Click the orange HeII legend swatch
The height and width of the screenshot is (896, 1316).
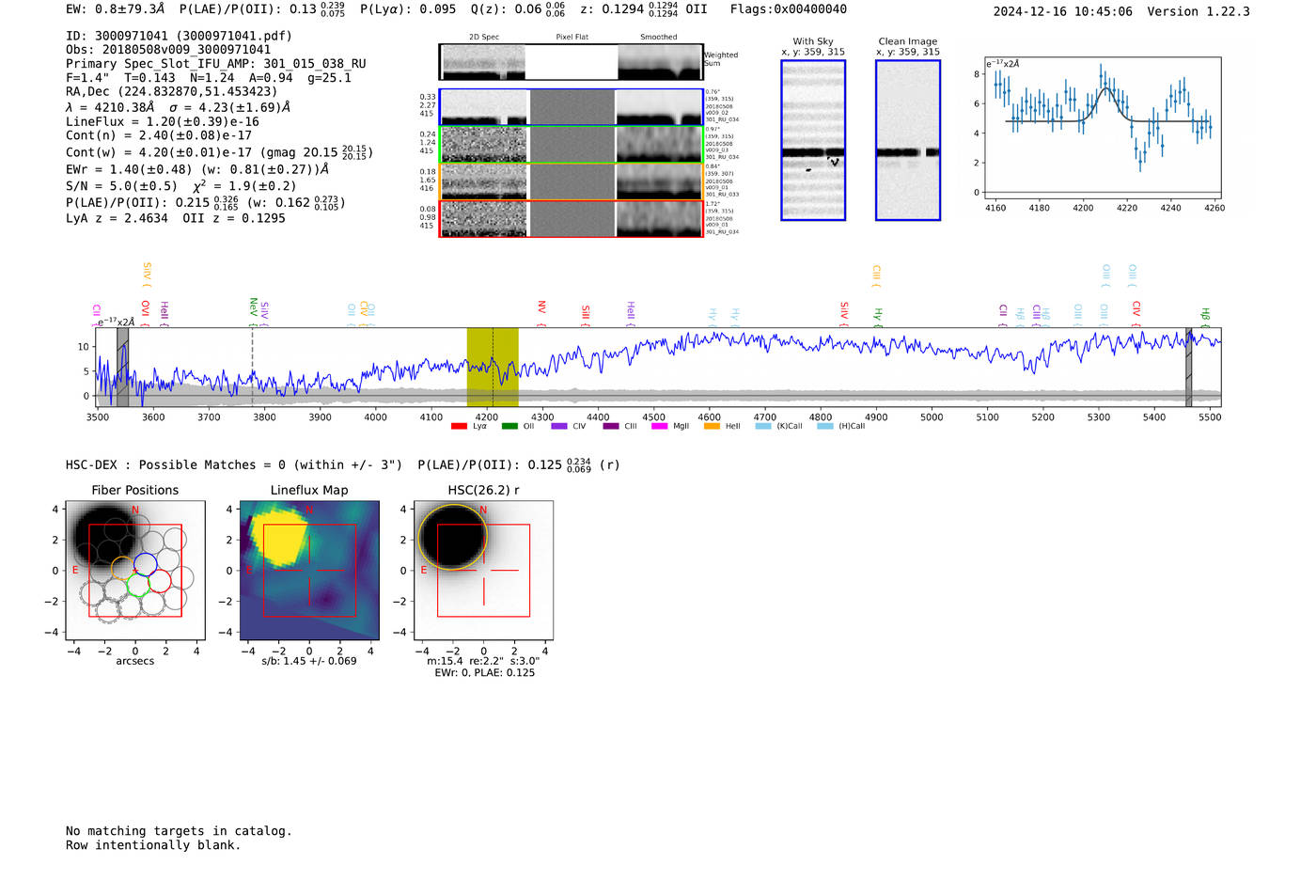pos(712,426)
